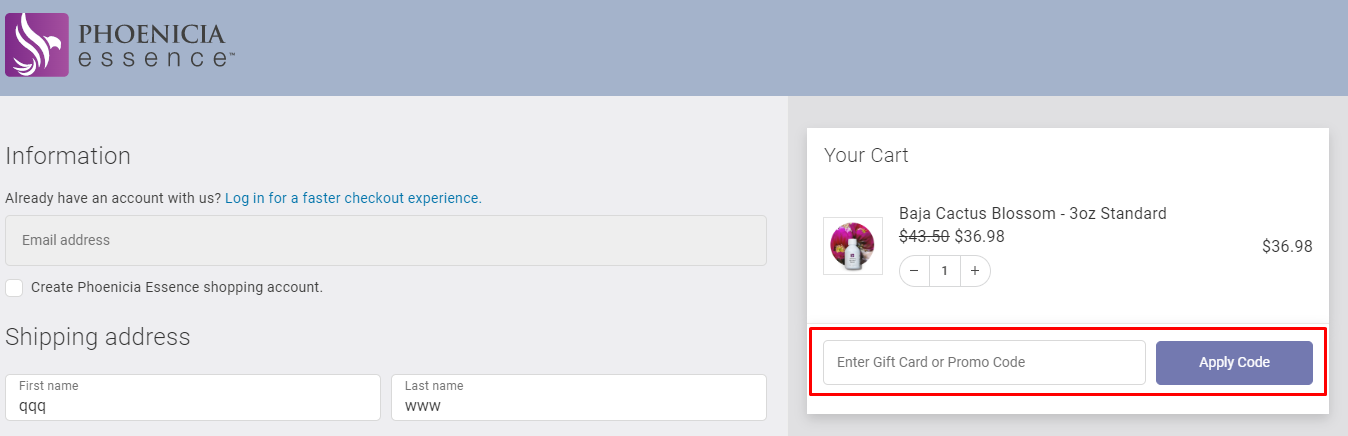Screen dimensions: 1348x436
Task: Click the struck-through $43.50 original price
Action: 924,237
